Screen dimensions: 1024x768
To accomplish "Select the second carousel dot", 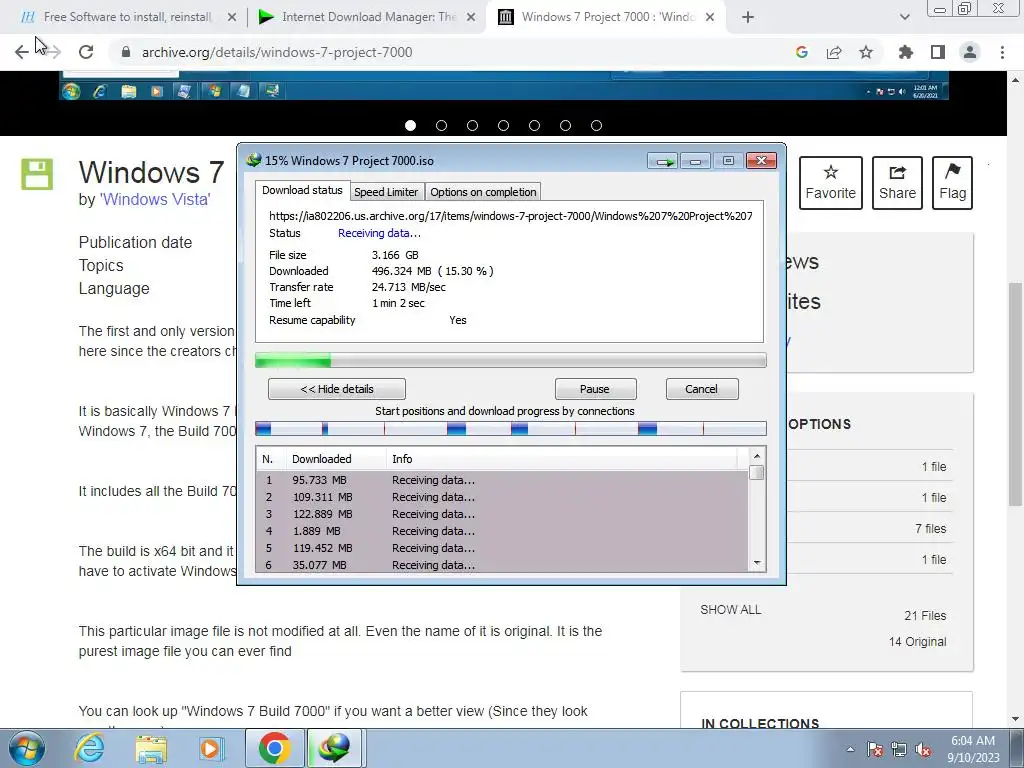I will click(441, 125).
